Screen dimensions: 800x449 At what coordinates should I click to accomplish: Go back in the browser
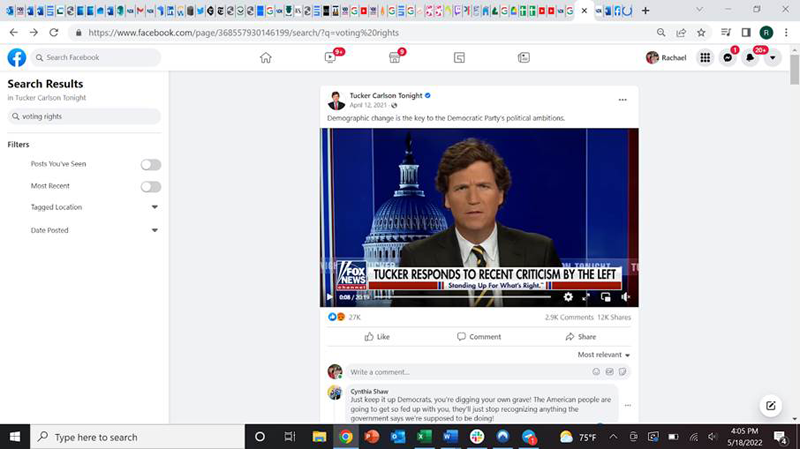click(x=14, y=32)
